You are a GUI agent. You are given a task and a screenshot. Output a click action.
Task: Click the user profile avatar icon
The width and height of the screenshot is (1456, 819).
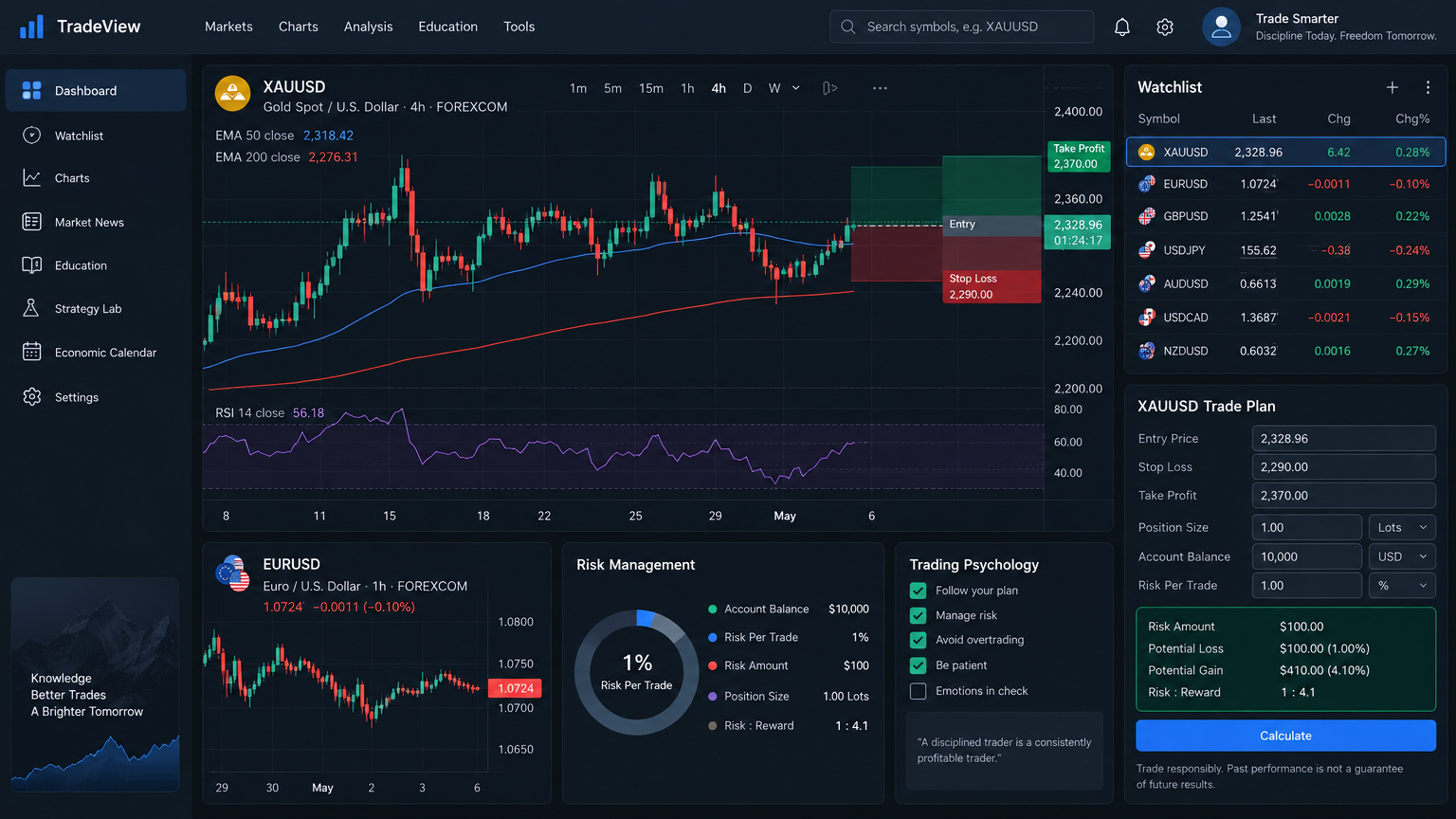[x=1221, y=27]
